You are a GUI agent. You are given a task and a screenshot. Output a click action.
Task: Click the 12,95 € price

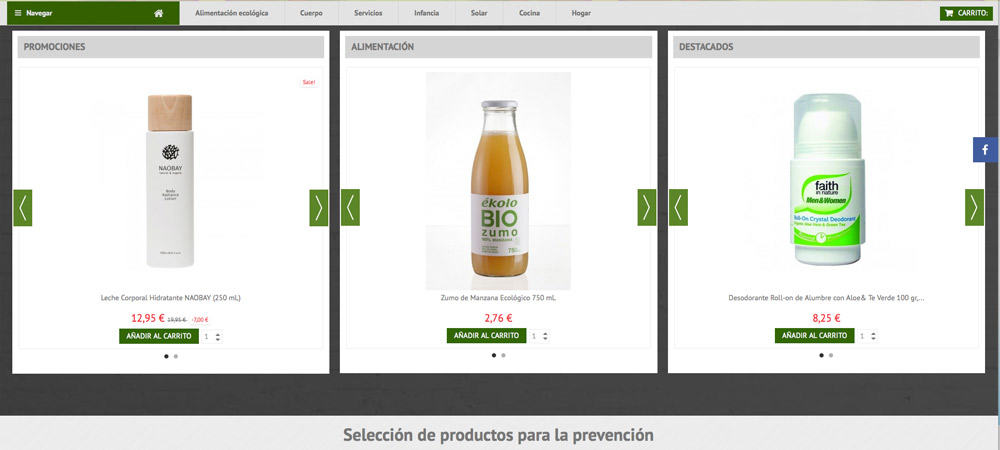[148, 318]
